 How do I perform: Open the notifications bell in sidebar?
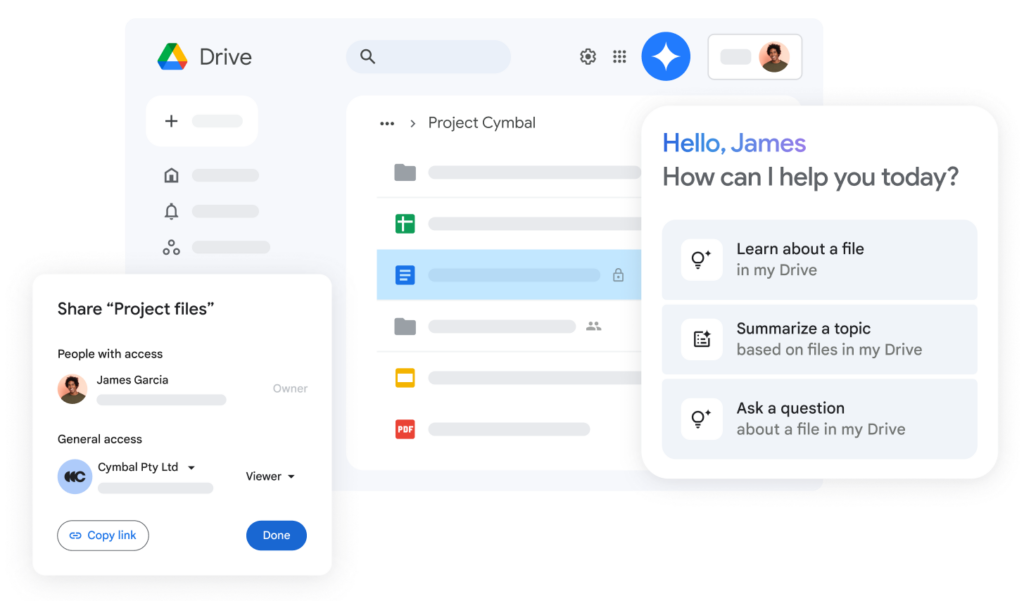pyautogui.click(x=171, y=211)
